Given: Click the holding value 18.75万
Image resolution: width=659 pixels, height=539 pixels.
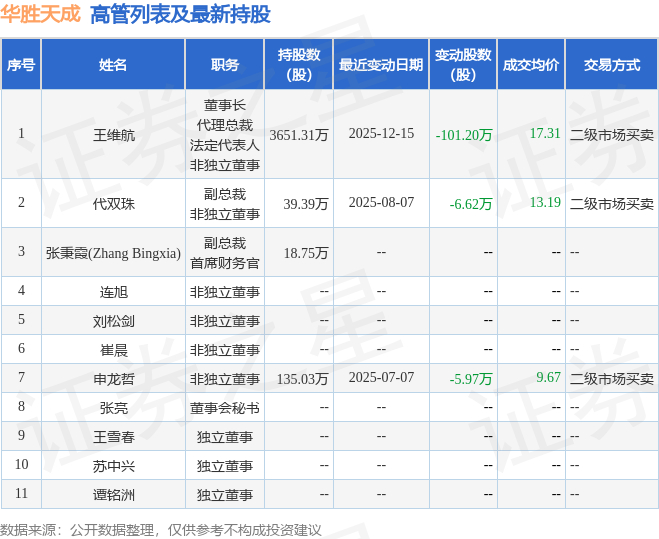Looking at the screenshot, I should tap(306, 253).
